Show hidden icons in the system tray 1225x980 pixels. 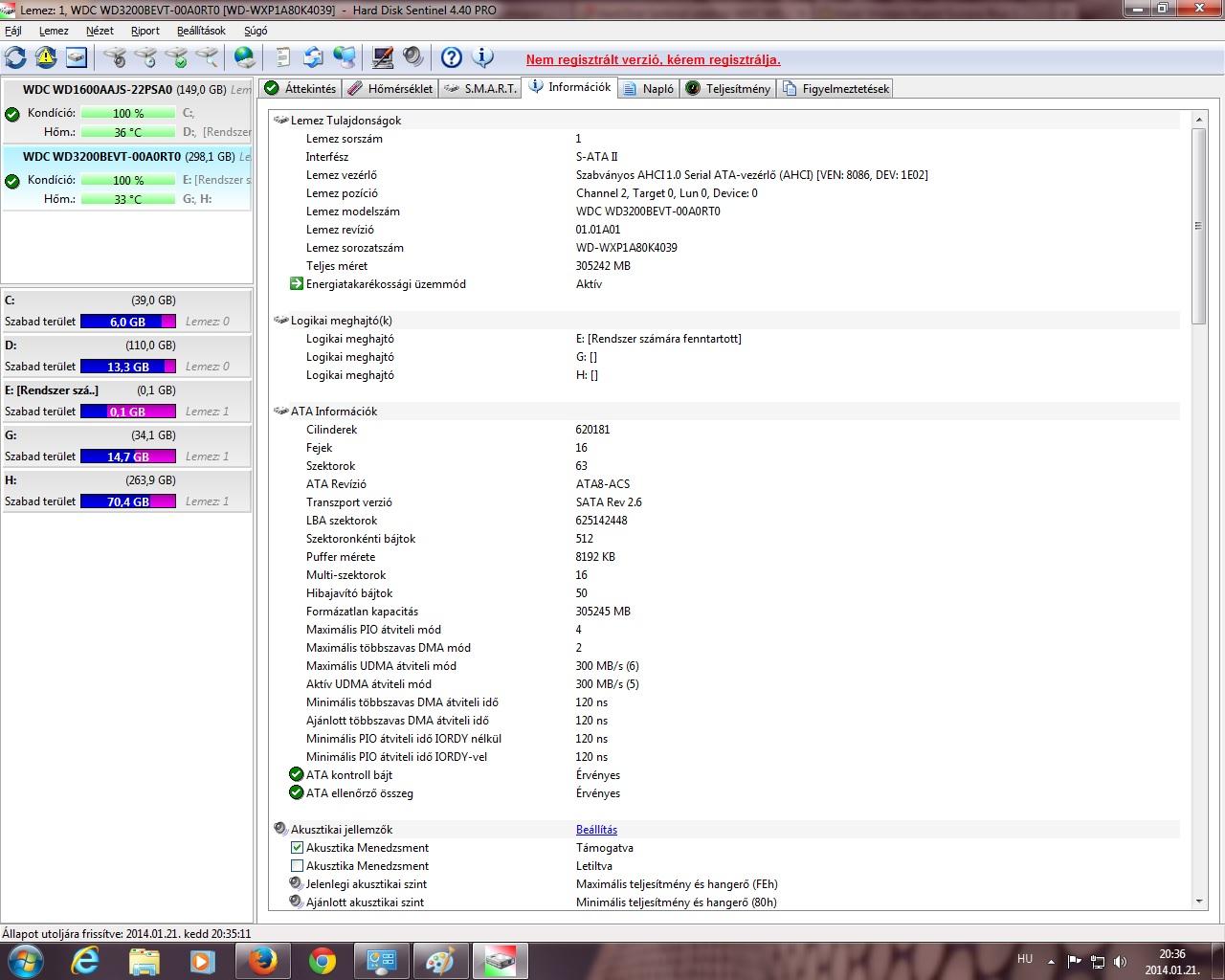1052,962
